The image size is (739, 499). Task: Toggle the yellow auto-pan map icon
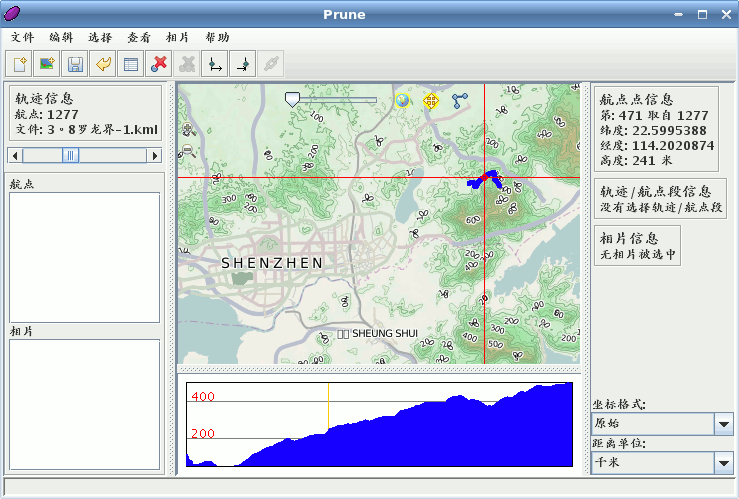(431, 101)
